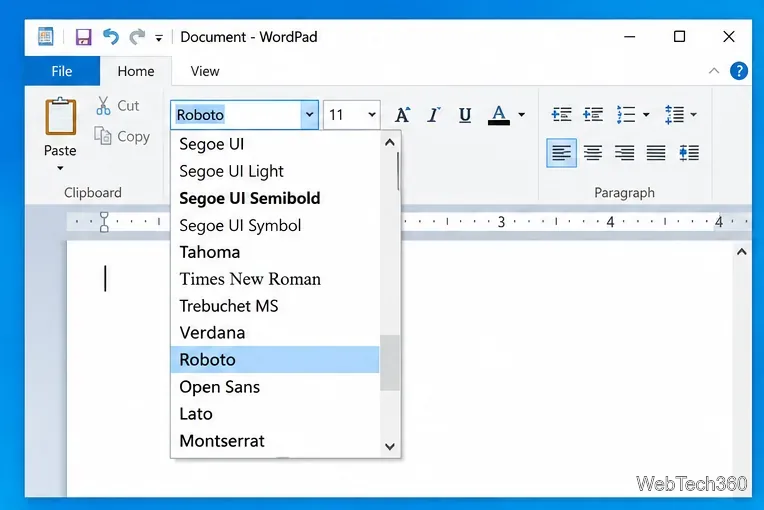764x510 pixels.
Task: Select Segoe UI Symbol font
Action: pos(275,225)
